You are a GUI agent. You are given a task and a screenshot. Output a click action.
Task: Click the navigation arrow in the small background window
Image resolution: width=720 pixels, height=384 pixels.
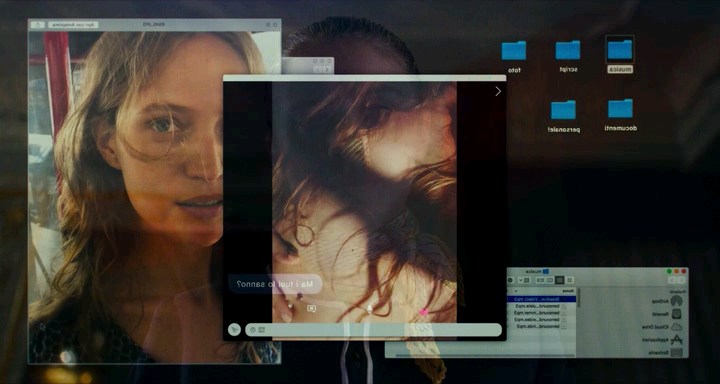(327, 69)
